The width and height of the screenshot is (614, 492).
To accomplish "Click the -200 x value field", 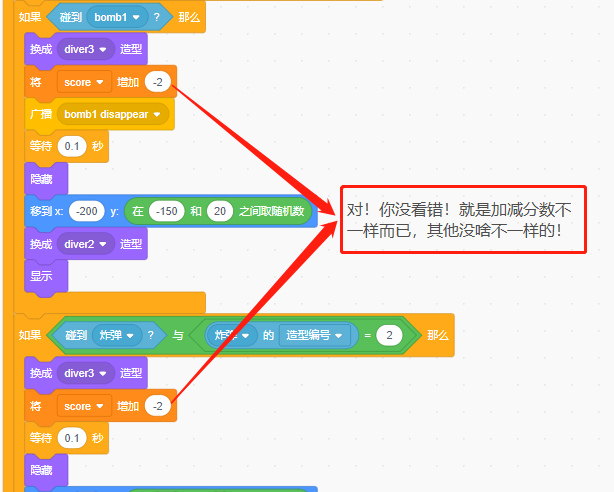I will point(87,212).
